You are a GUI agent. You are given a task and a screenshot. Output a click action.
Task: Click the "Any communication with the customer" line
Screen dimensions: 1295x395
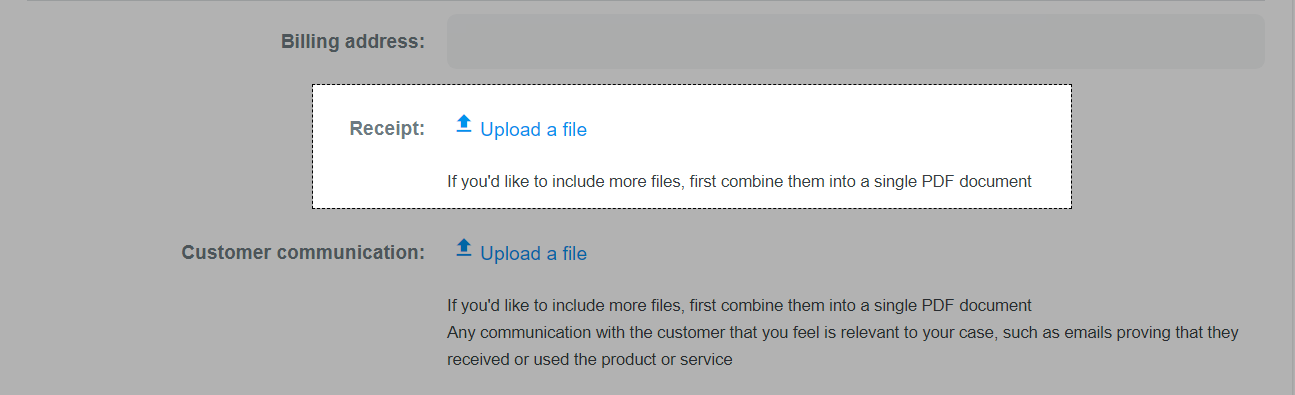(843, 333)
